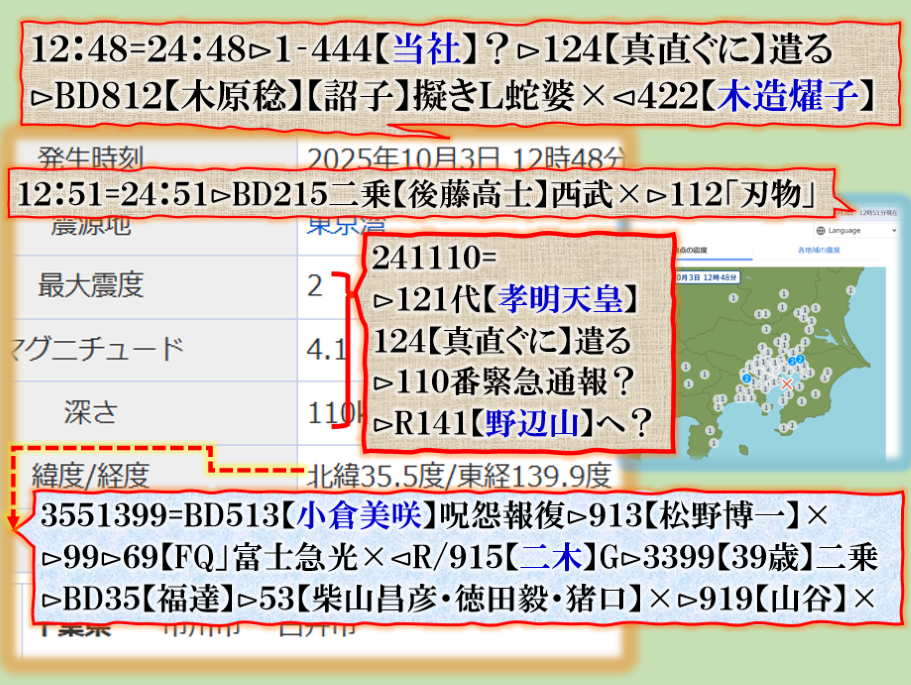911x685 pixels.
Task: Click the westernmost blue intensity 2 marker
Action: click(x=746, y=379)
